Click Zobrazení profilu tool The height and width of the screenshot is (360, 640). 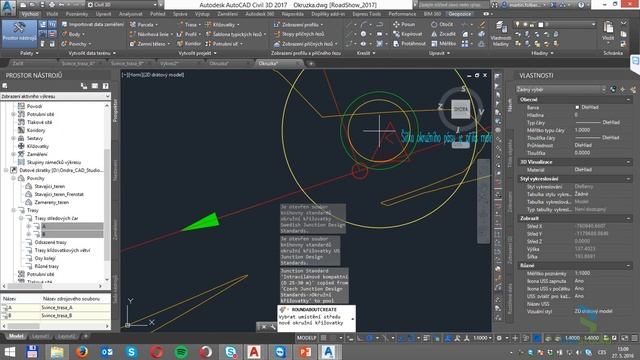pos(299,24)
